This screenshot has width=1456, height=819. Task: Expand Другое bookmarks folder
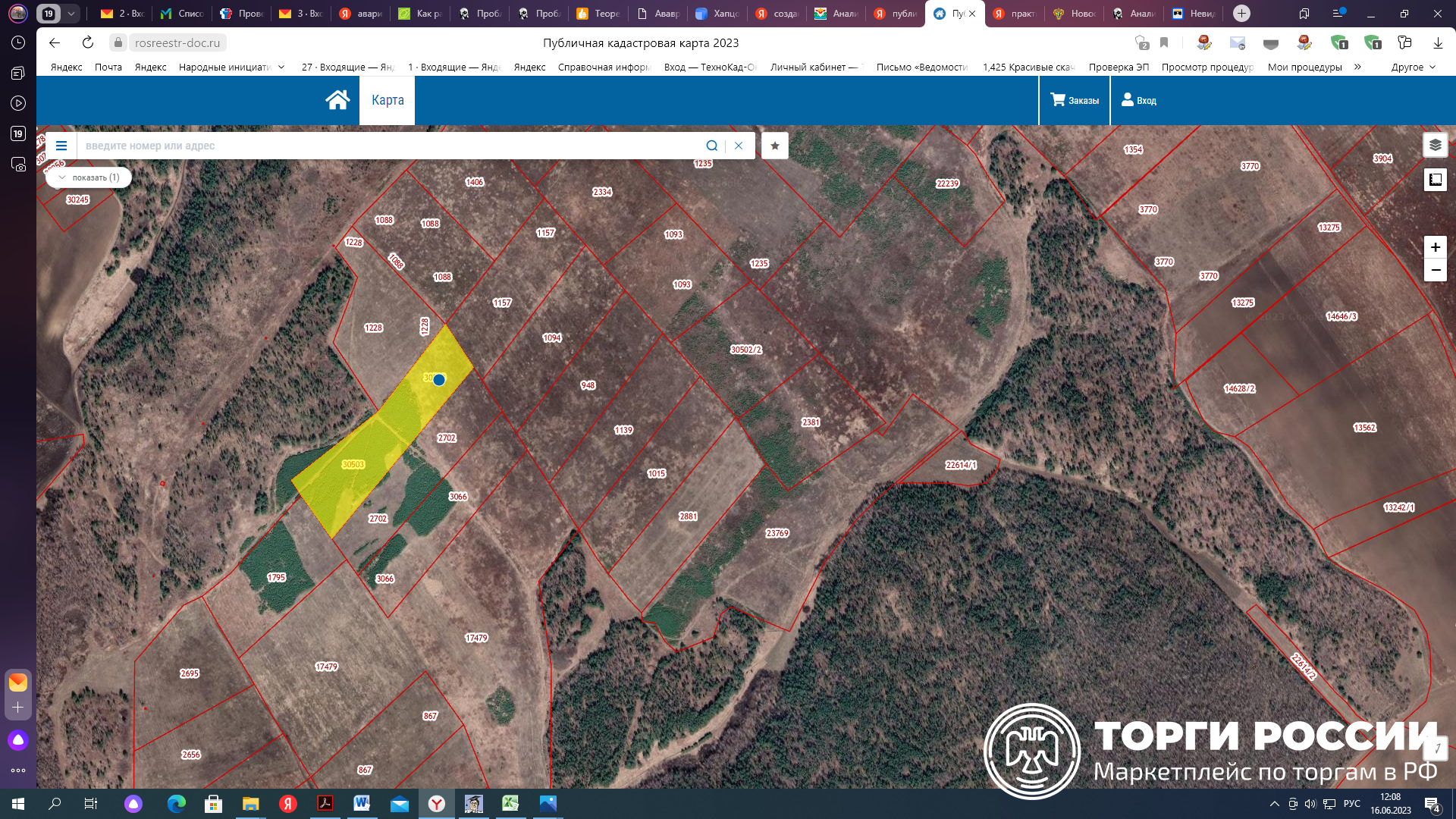tap(1414, 67)
